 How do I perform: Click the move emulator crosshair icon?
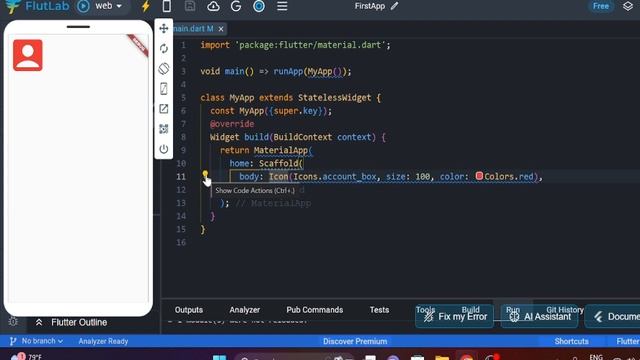(x=164, y=28)
